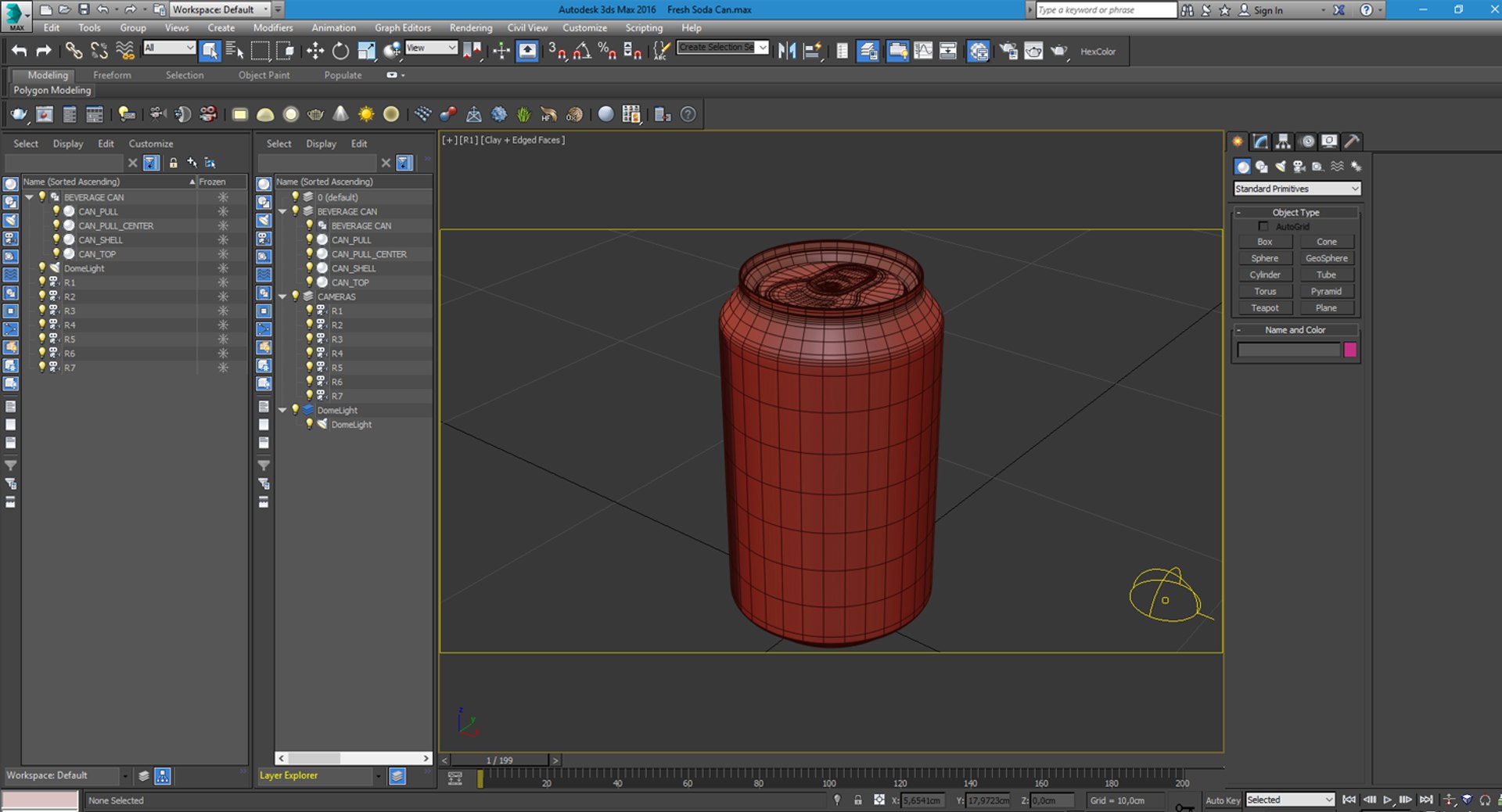Click the cone primitive toolbar icon
The image size is (1502, 812).
pos(340,114)
